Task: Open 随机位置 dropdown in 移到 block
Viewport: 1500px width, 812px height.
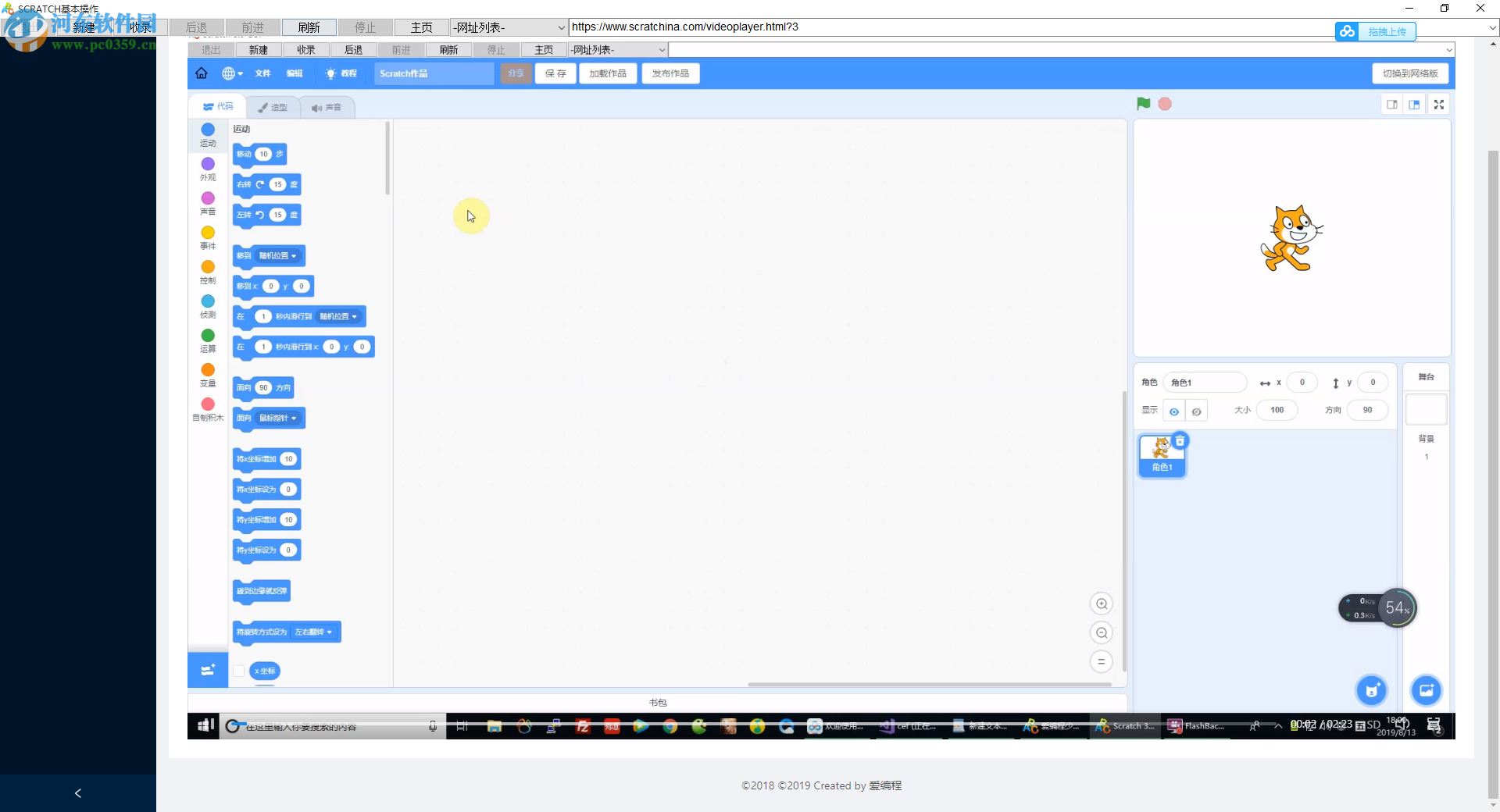Action: click(277, 256)
